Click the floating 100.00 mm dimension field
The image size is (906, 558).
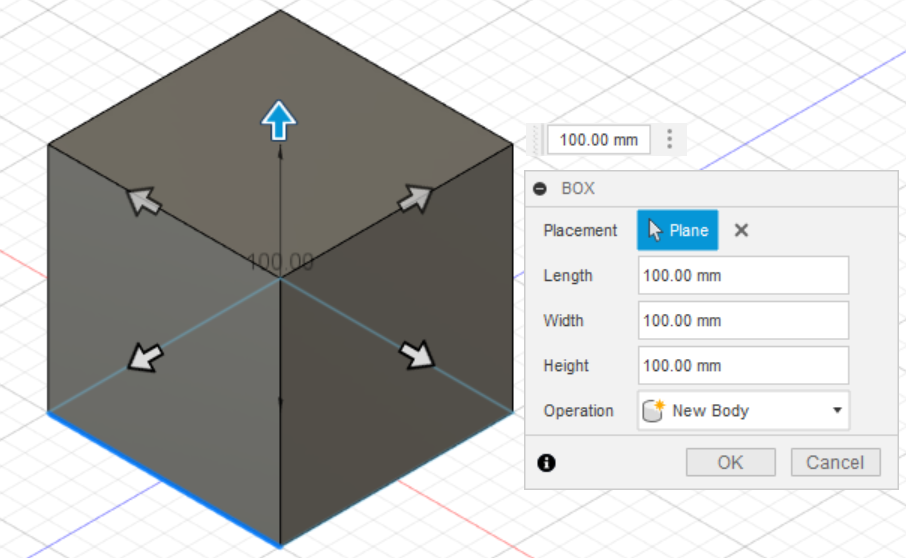599,140
